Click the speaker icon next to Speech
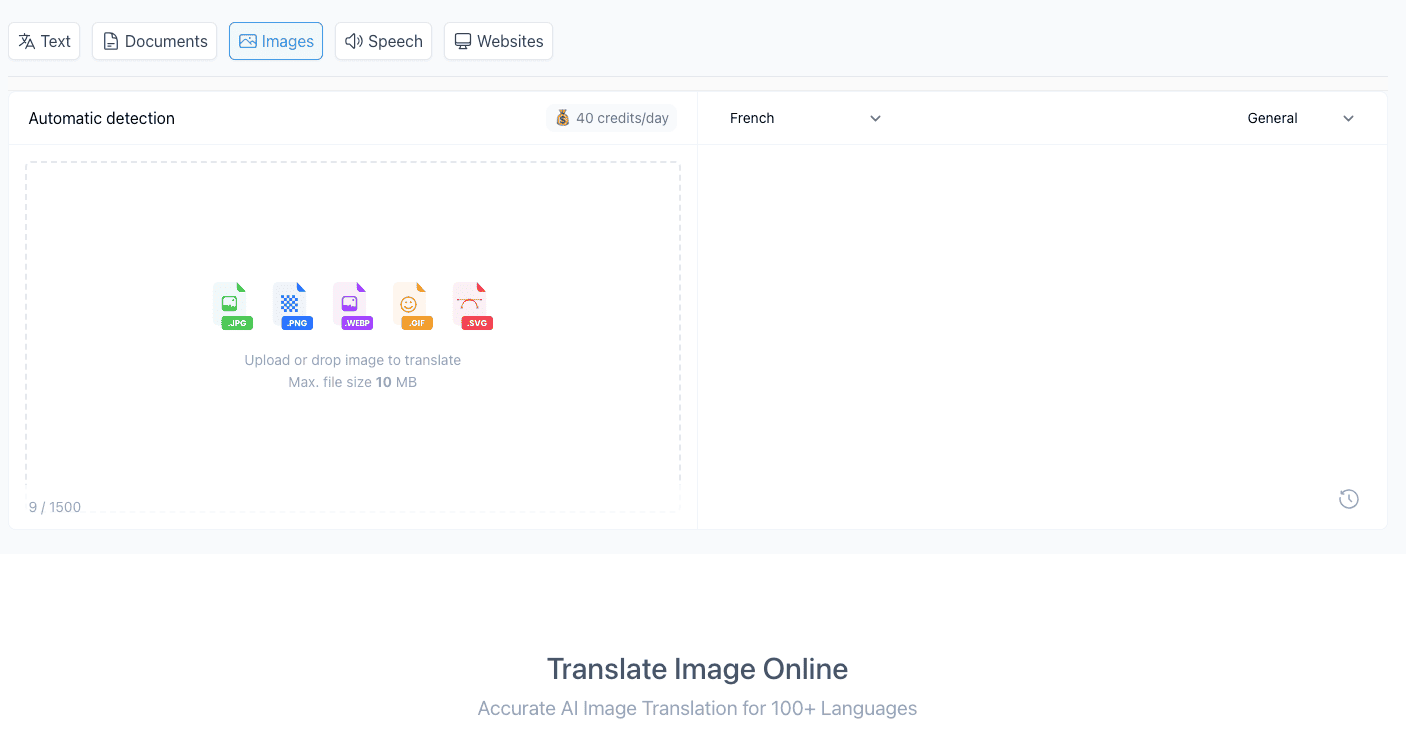1406x741 pixels. (x=354, y=40)
